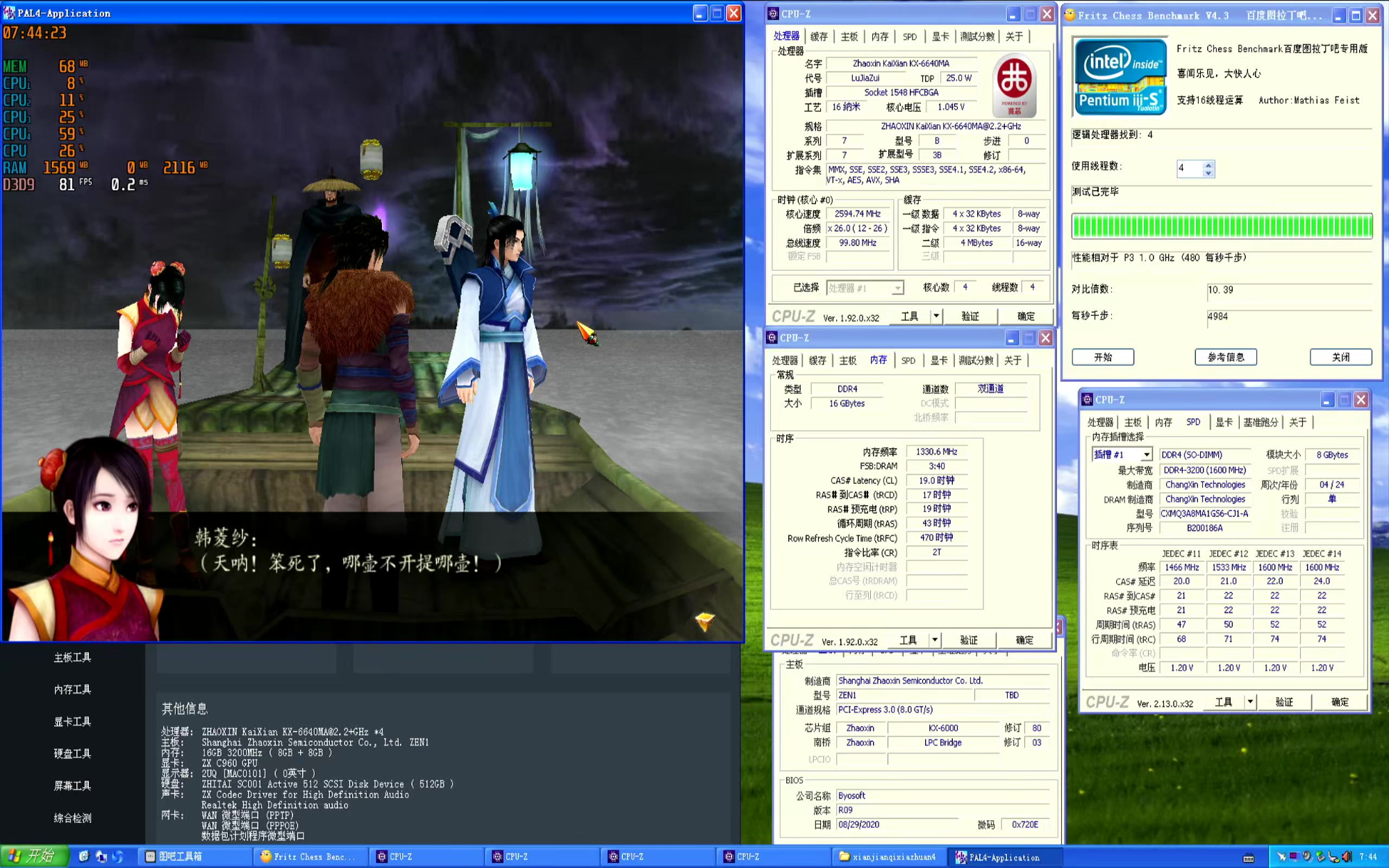Image resolution: width=1389 pixels, height=868 pixels.
Task: Select SPD tab in CPU-Z memory window
Action: (908, 361)
